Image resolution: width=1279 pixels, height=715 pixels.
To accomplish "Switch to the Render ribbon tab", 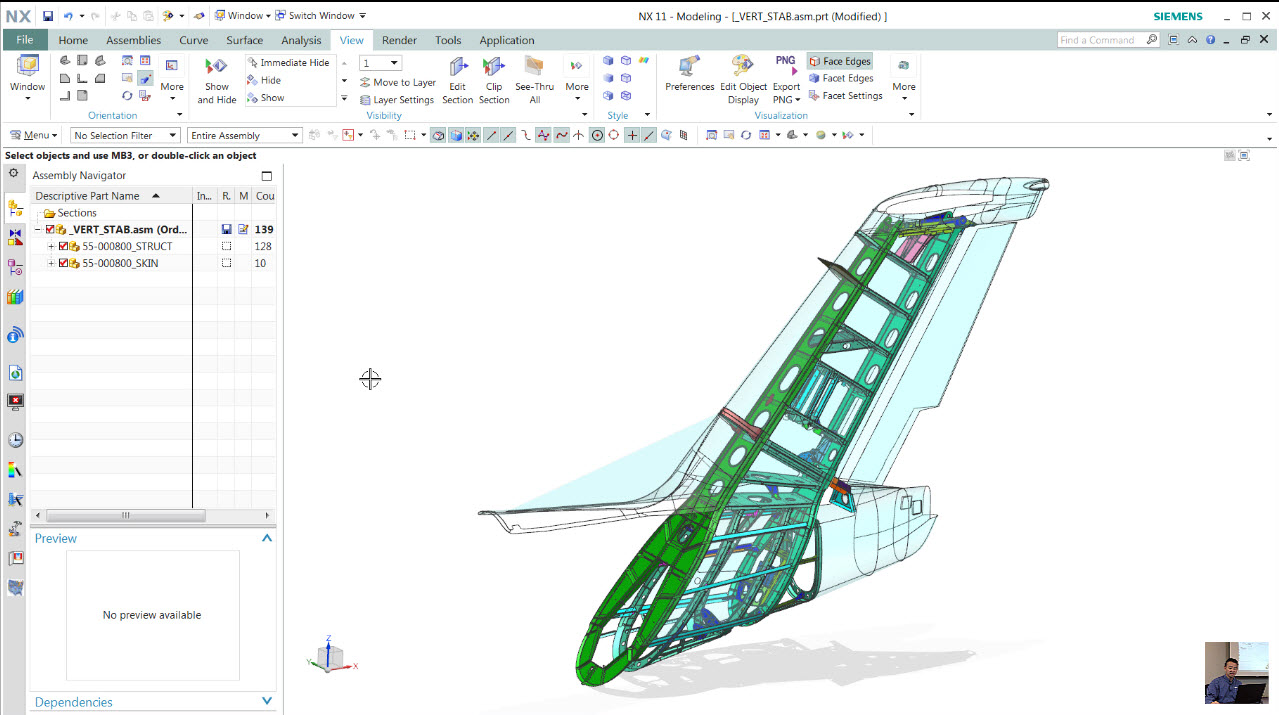I will tap(399, 40).
